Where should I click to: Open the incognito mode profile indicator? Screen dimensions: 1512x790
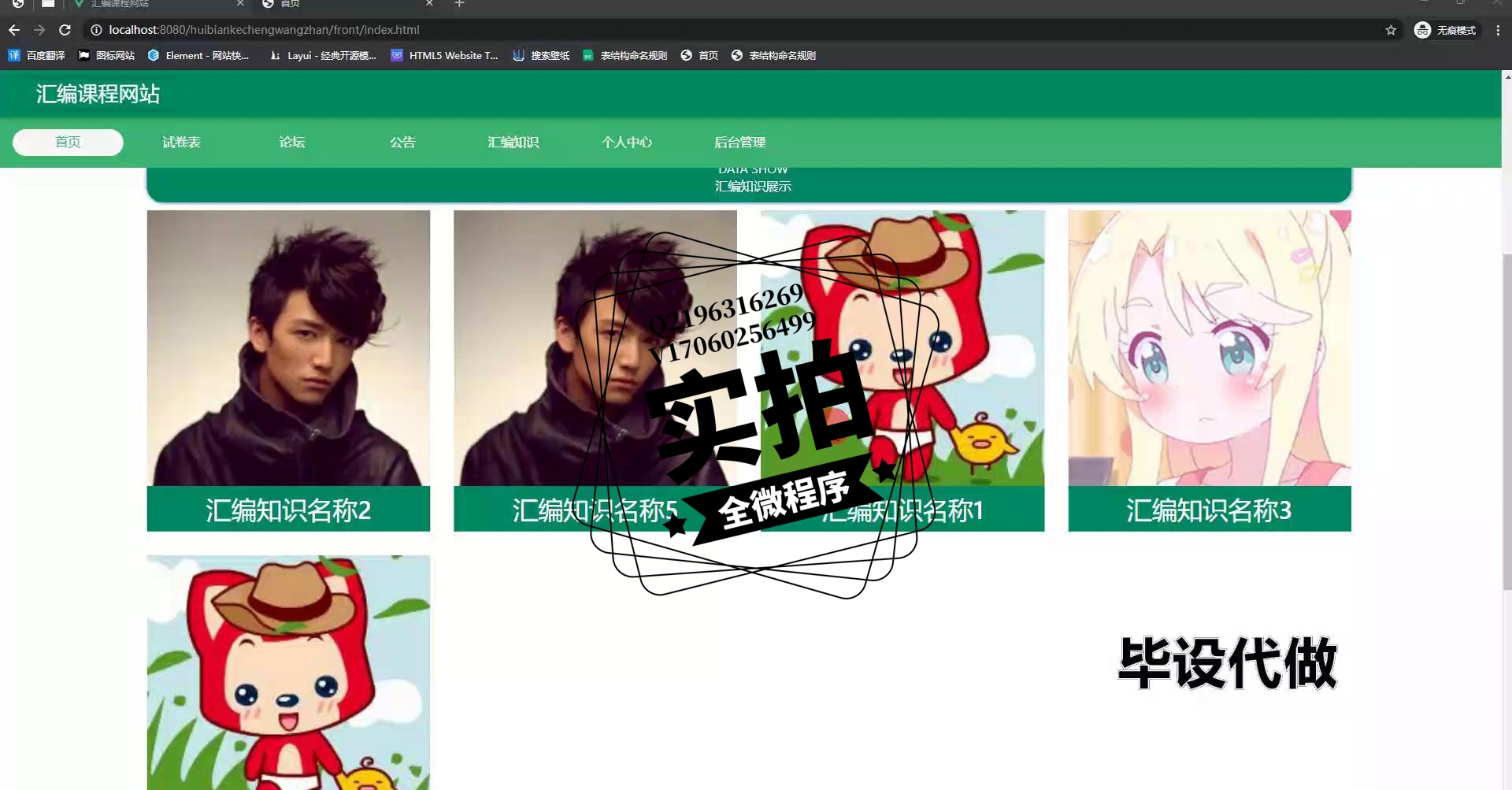point(1447,30)
